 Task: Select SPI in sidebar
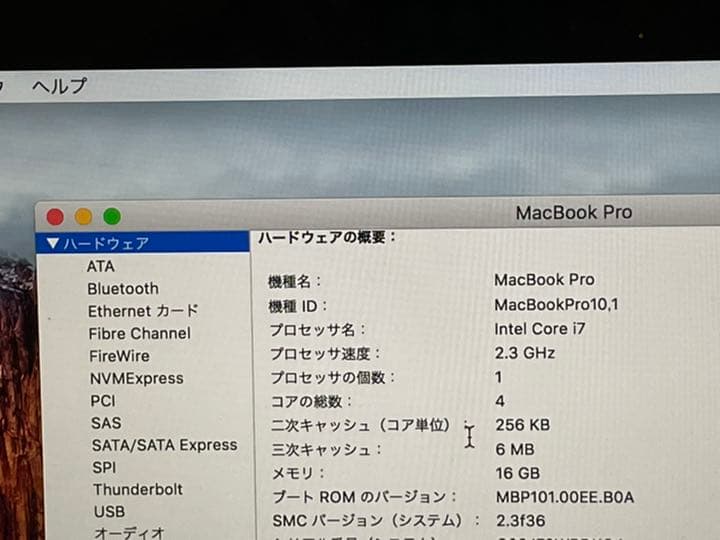104,467
